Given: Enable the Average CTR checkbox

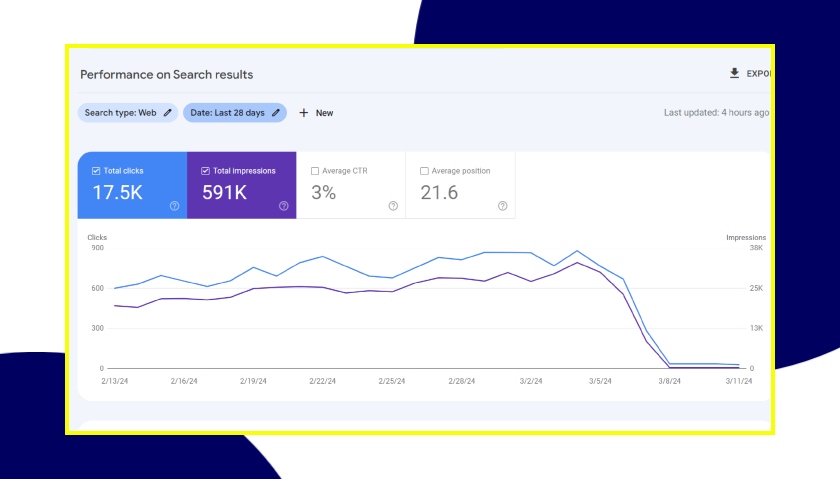Looking at the screenshot, I should (x=315, y=171).
